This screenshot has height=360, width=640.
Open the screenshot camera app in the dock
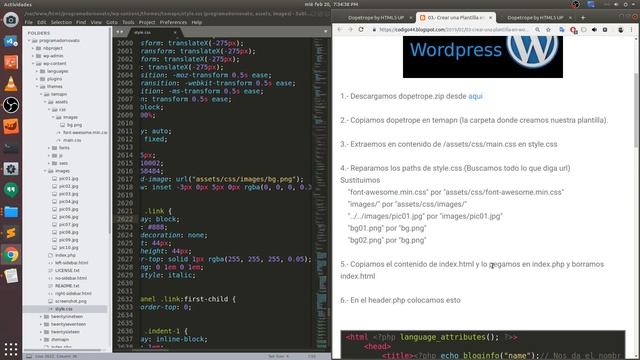pyautogui.click(x=11, y=20)
